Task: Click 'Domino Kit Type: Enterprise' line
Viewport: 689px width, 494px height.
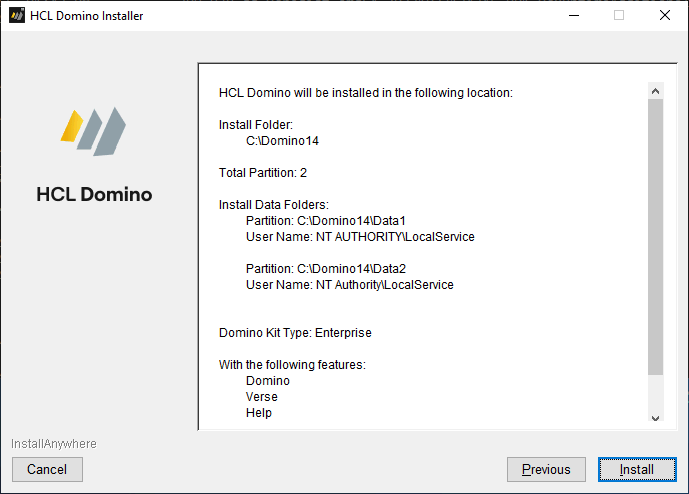Action: click(x=295, y=333)
